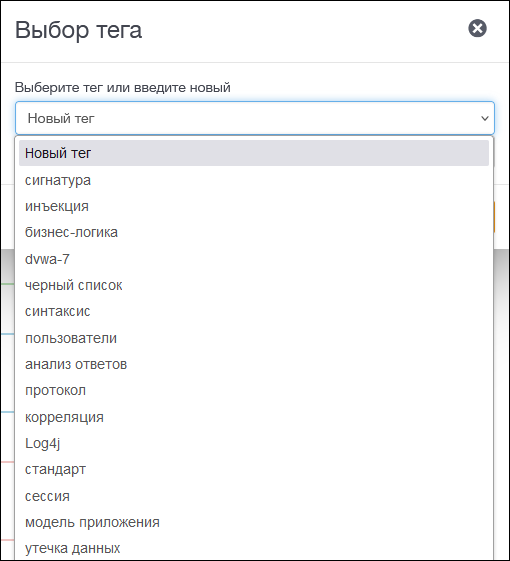Viewport: 510px width, 561px height.
Task: Pick the утечка данных tag
Action: pyautogui.click(x=254, y=548)
